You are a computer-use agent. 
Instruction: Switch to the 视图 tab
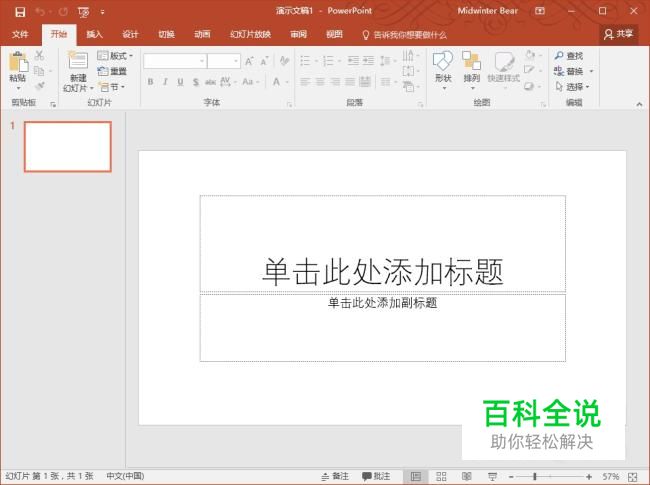coord(334,34)
